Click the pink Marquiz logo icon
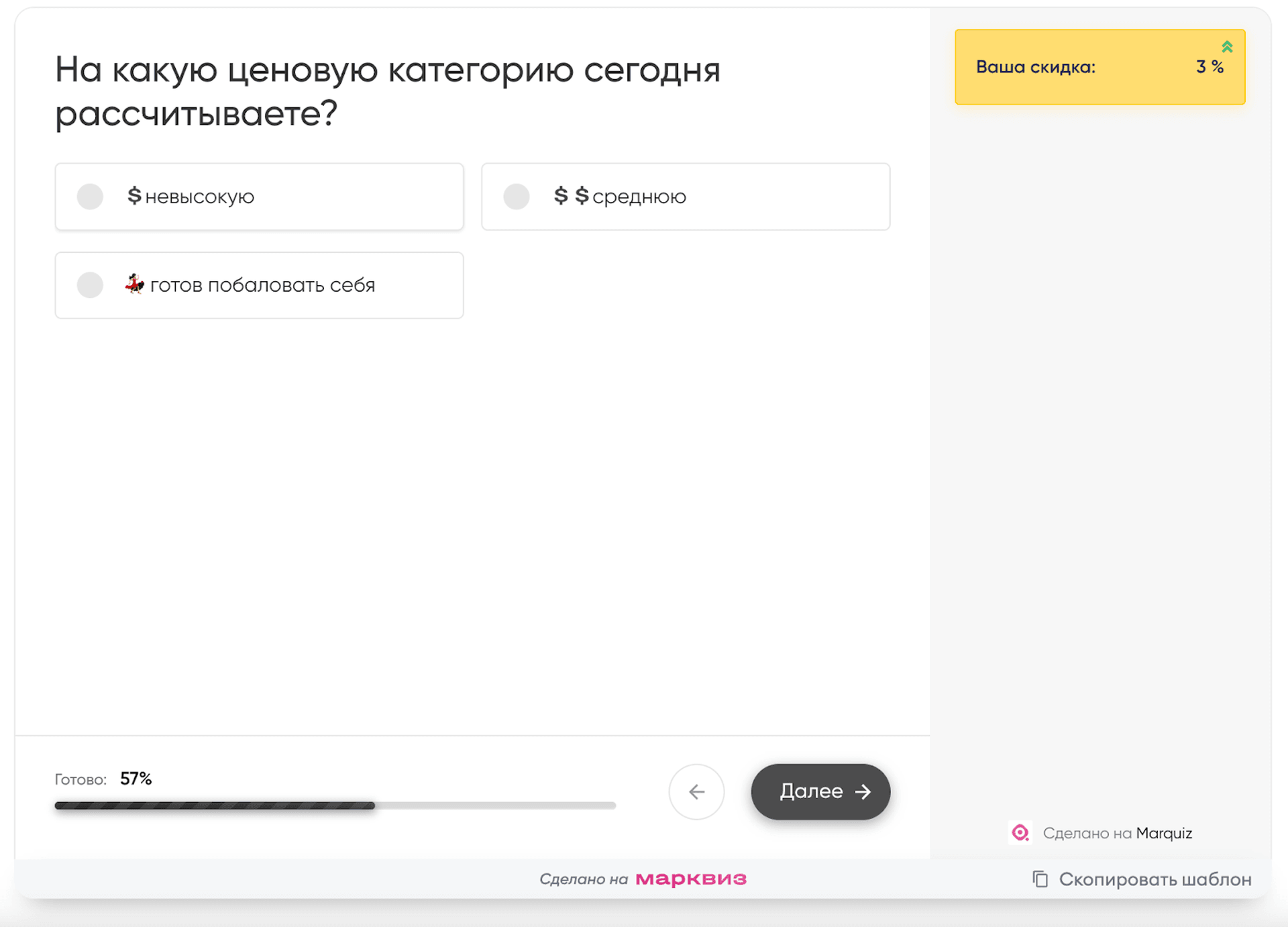The height and width of the screenshot is (927, 1288). click(1020, 832)
